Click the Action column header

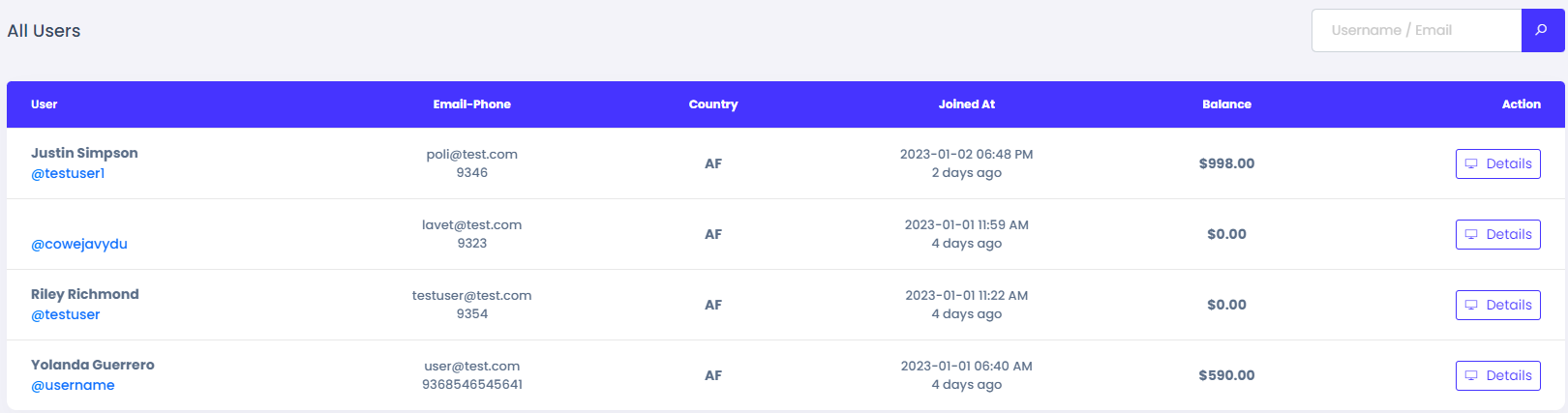tap(1521, 104)
